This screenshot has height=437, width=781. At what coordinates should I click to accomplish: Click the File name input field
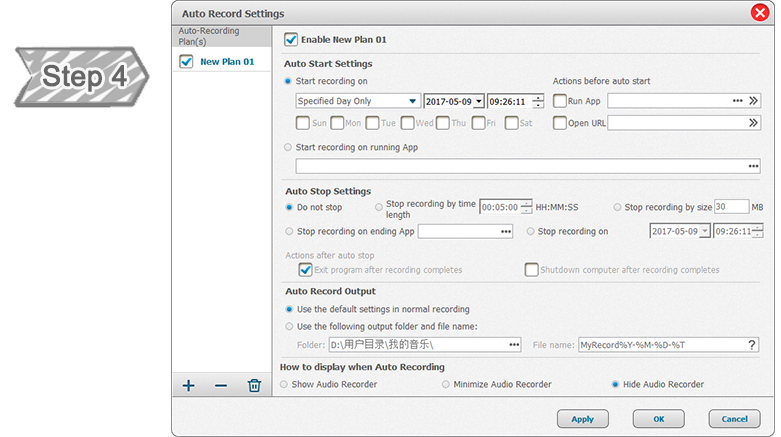pyautogui.click(x=661, y=345)
